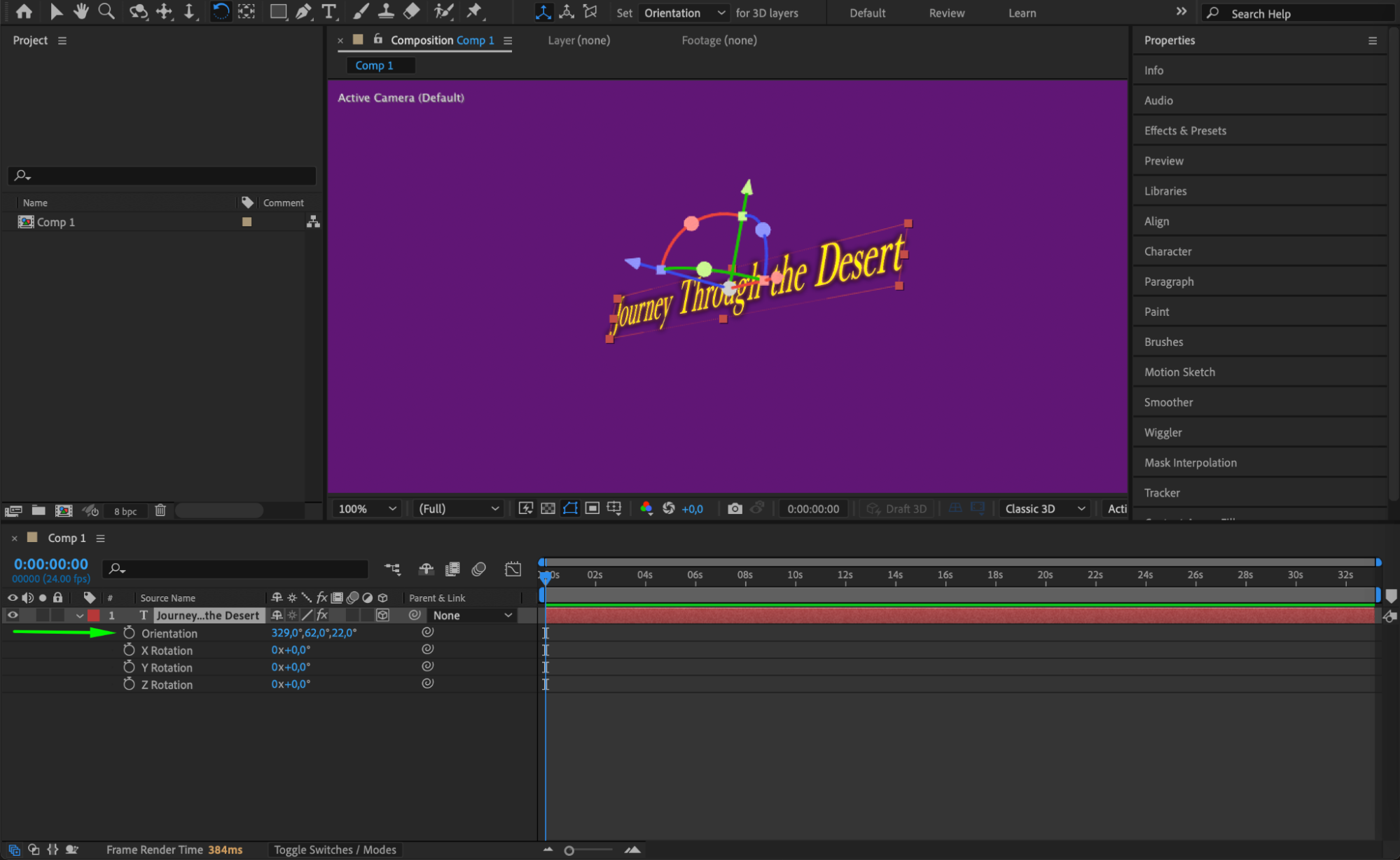Screen dimensions: 1400x860
Task: Take a snapshot with the camera icon
Action: [x=735, y=508]
